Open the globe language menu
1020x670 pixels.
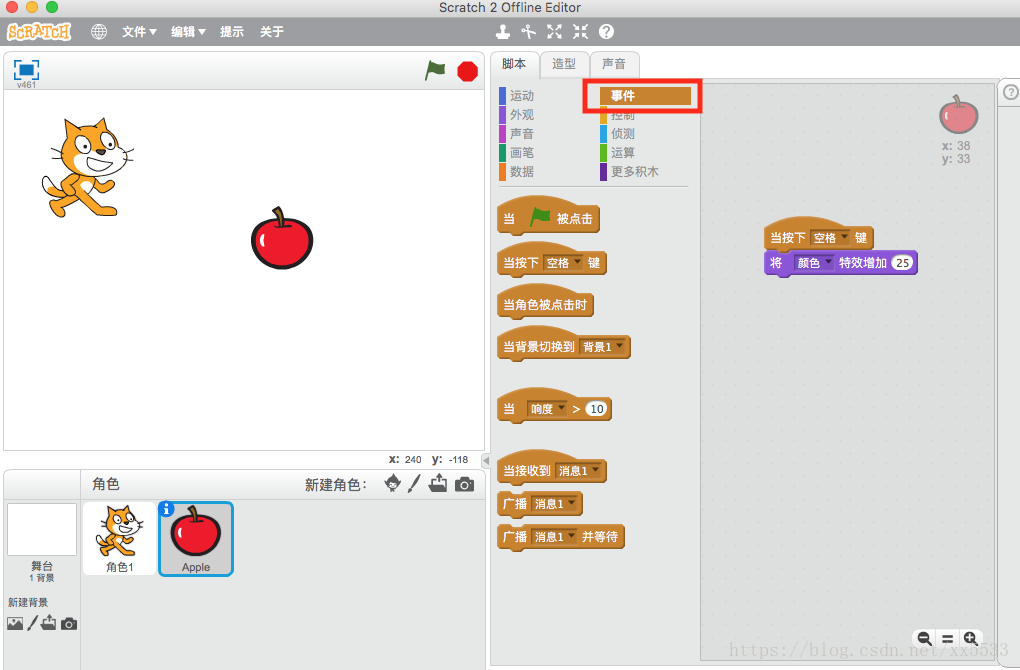pos(99,31)
